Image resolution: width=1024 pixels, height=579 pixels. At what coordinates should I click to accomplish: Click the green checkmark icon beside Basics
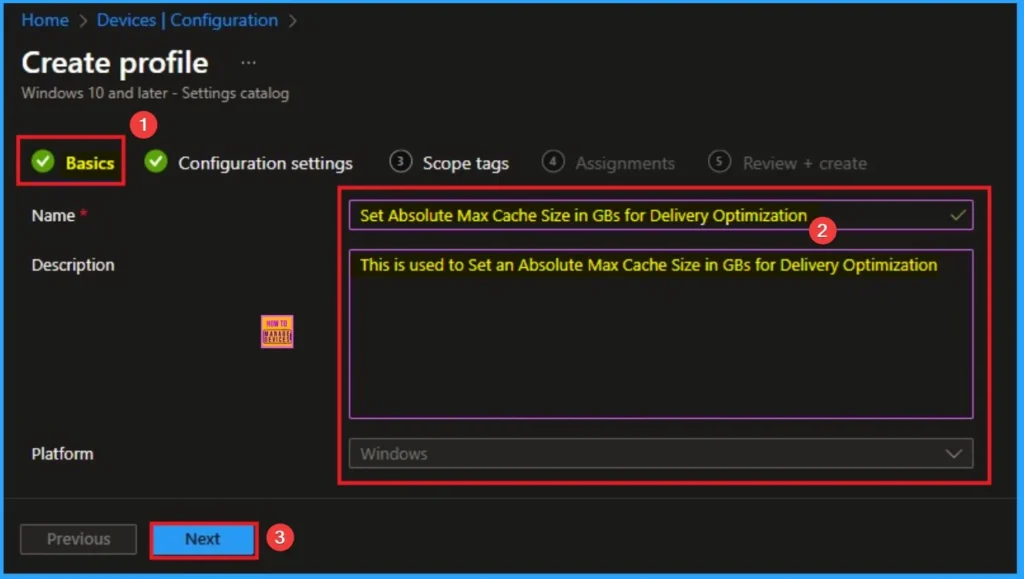[42, 162]
